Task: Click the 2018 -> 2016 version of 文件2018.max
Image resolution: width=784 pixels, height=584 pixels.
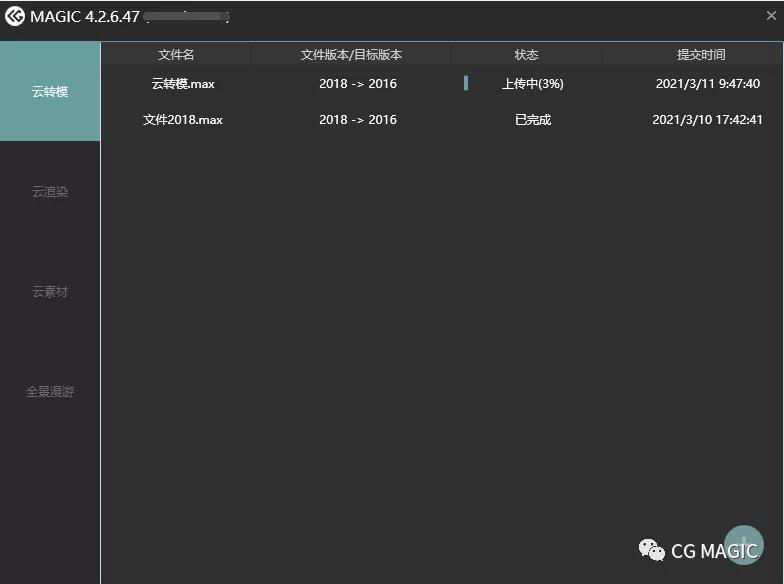Action: (357, 120)
